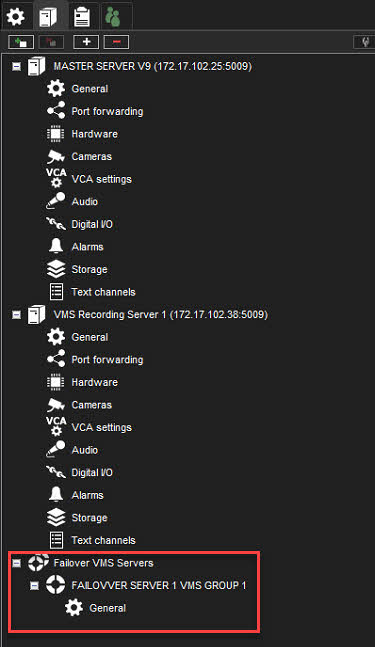Image resolution: width=375 pixels, height=647 pixels.
Task: Click the add server toolbar icon
Action: (21, 42)
